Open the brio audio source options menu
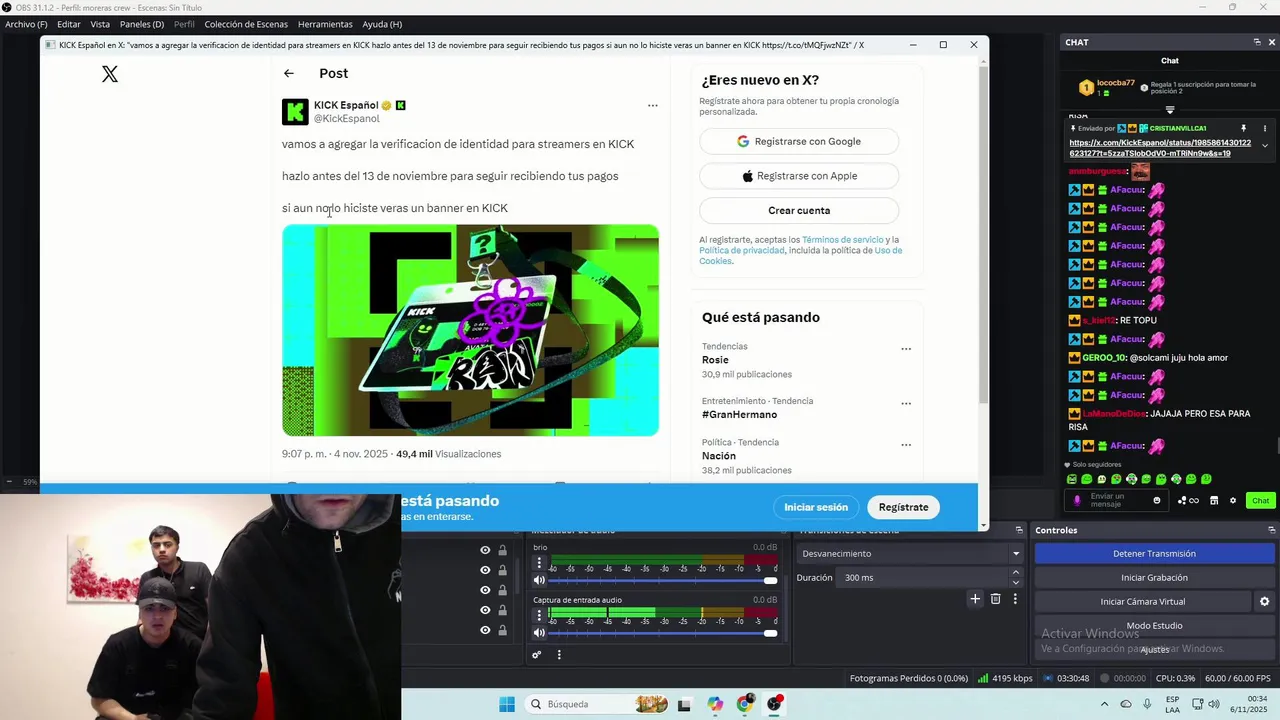 pyautogui.click(x=539, y=563)
